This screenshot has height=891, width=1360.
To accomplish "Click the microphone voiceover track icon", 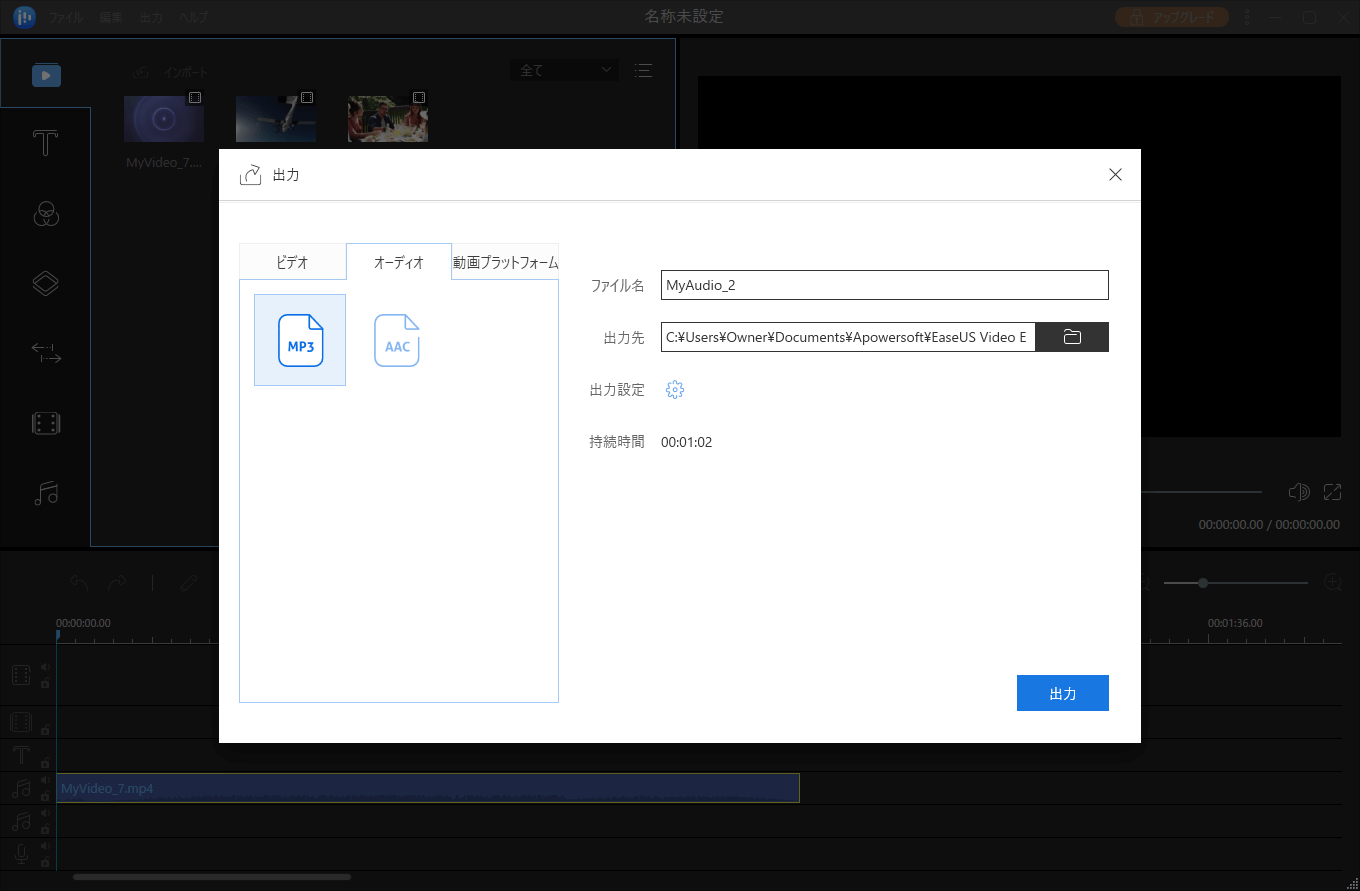I will pos(21,854).
